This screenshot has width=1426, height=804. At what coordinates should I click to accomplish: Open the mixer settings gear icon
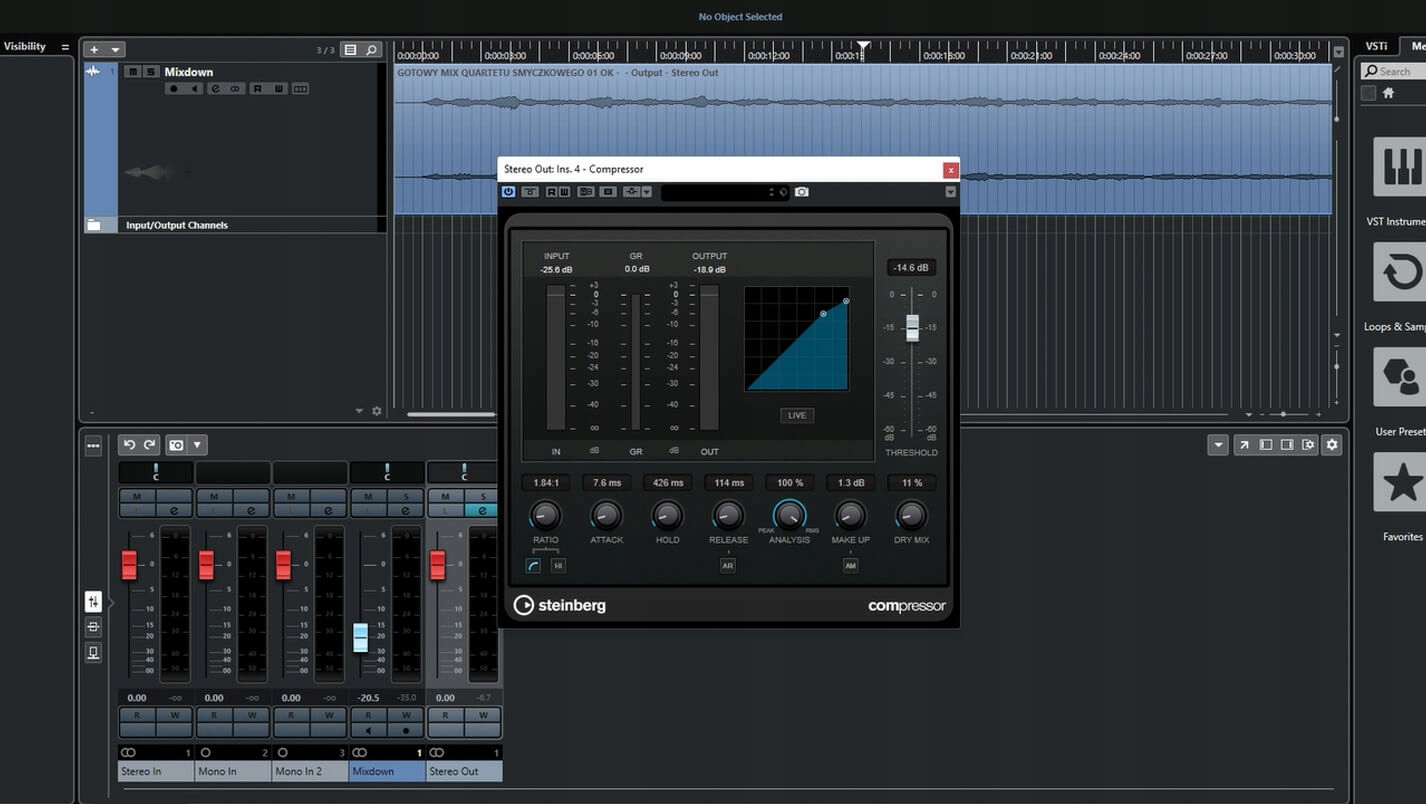click(1331, 445)
